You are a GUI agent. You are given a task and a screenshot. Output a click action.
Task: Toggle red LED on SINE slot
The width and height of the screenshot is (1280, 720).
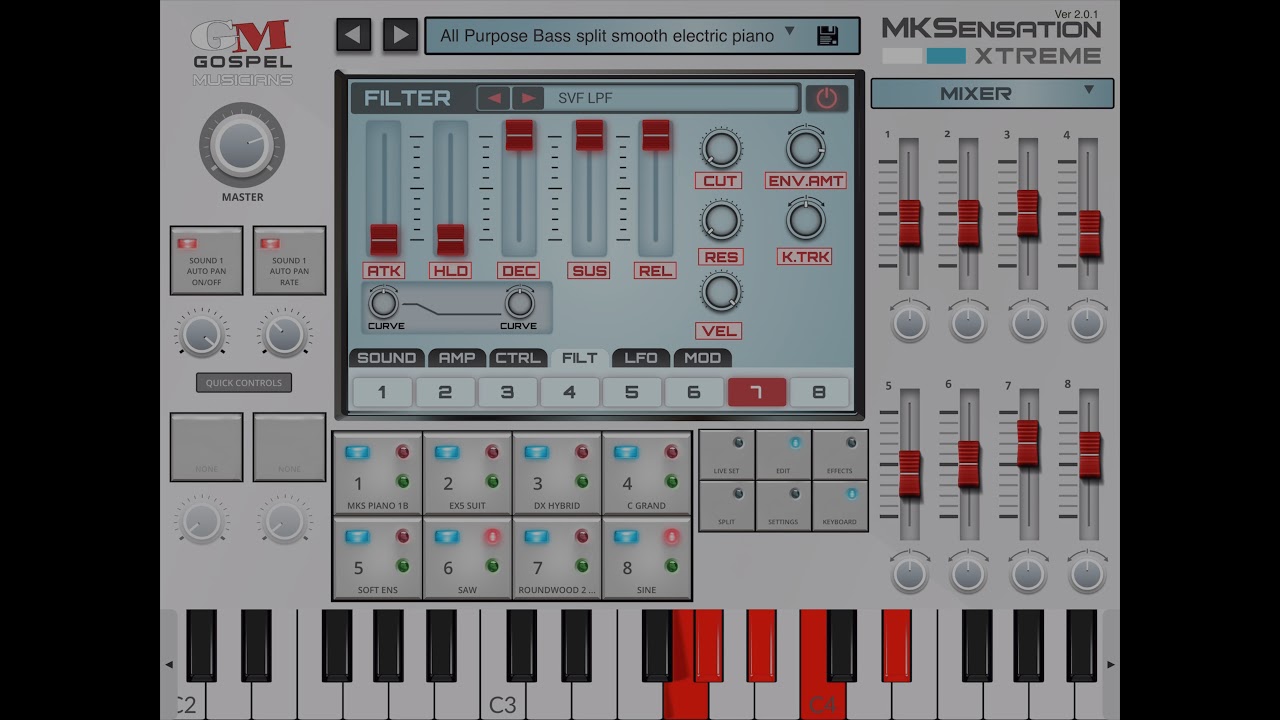[x=671, y=537]
